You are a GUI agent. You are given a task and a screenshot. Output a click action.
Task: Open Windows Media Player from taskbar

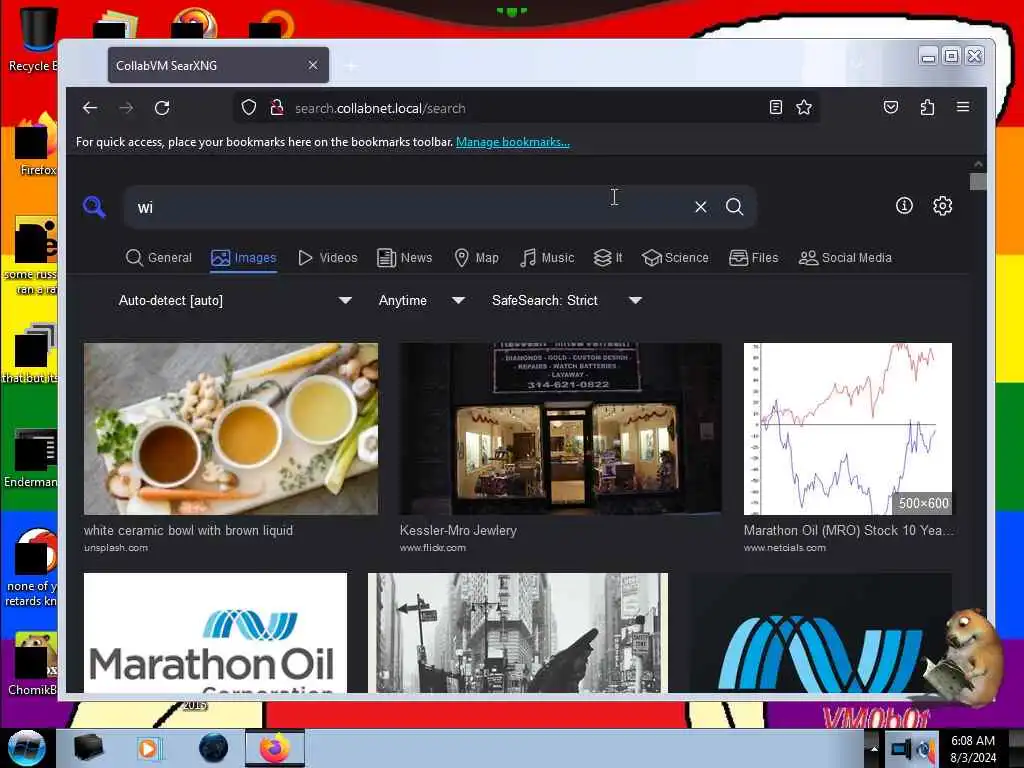[x=148, y=748]
